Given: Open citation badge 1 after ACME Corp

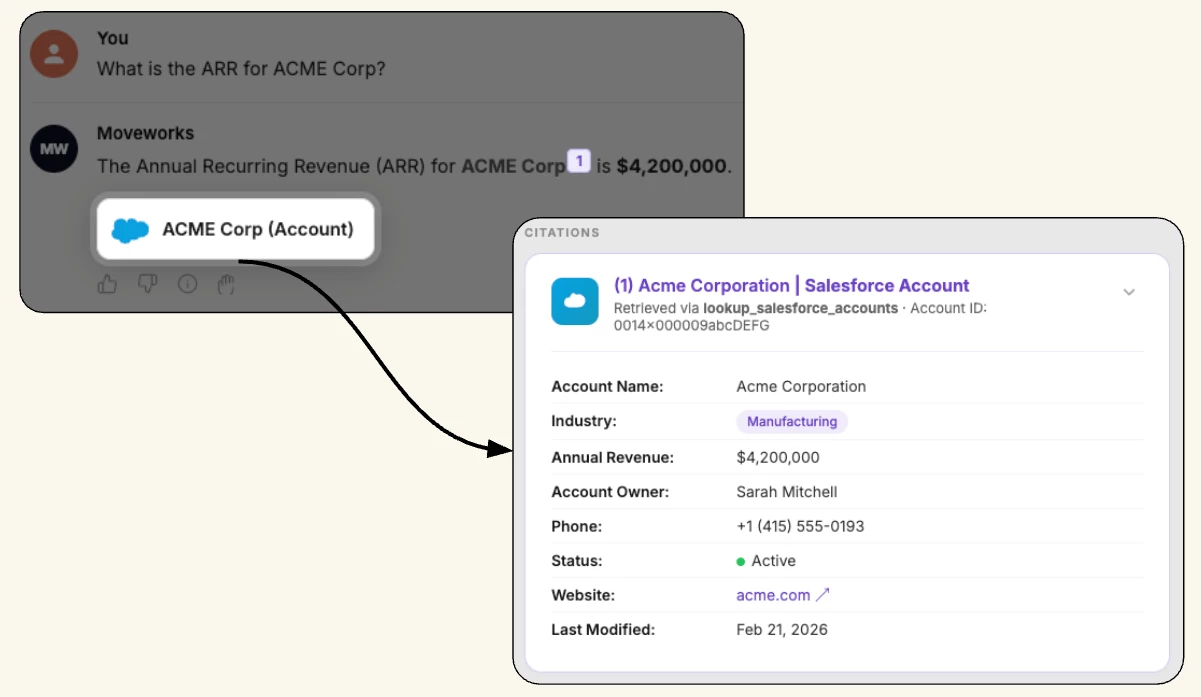Looking at the screenshot, I should point(579,160).
